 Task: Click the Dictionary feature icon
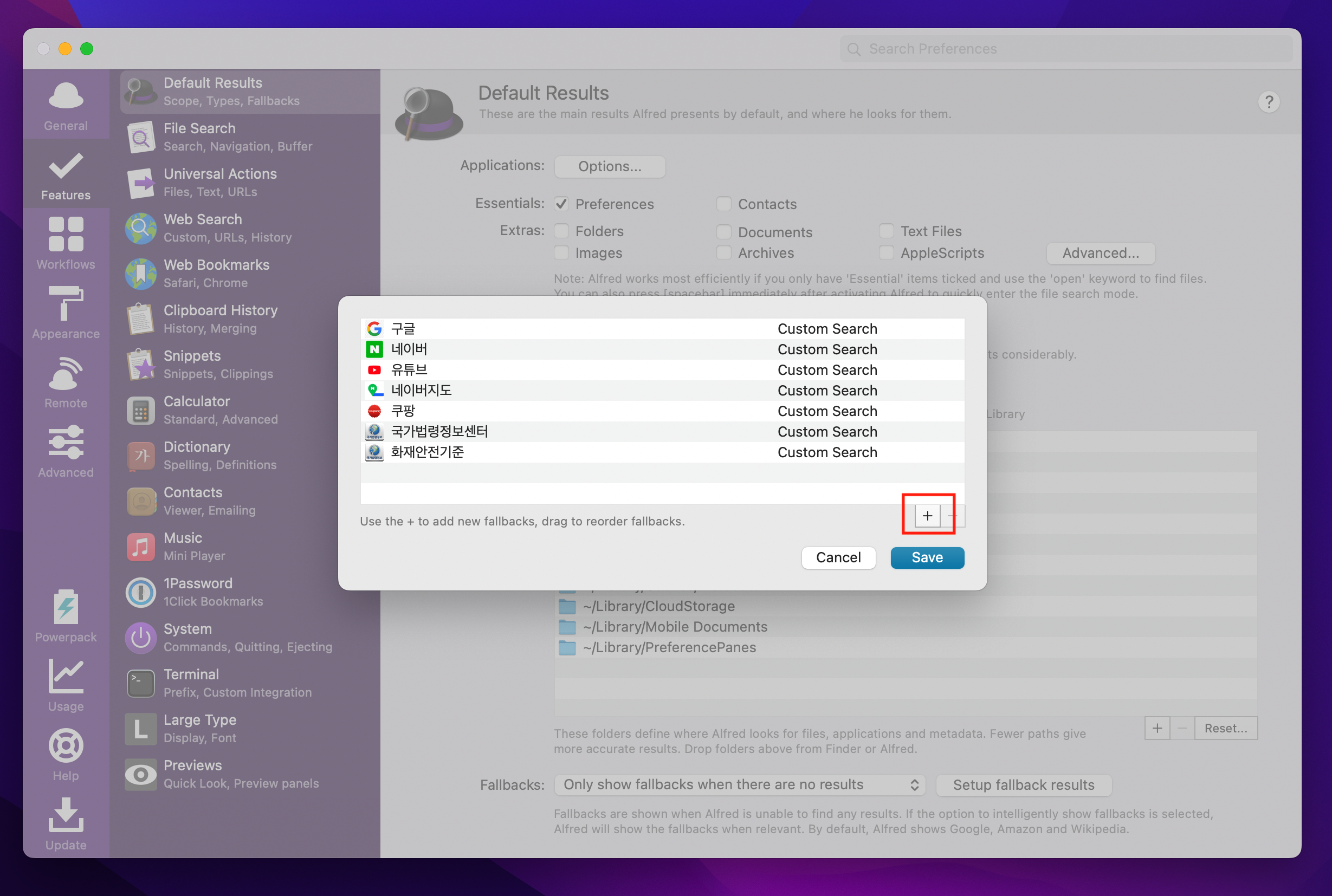tap(141, 456)
